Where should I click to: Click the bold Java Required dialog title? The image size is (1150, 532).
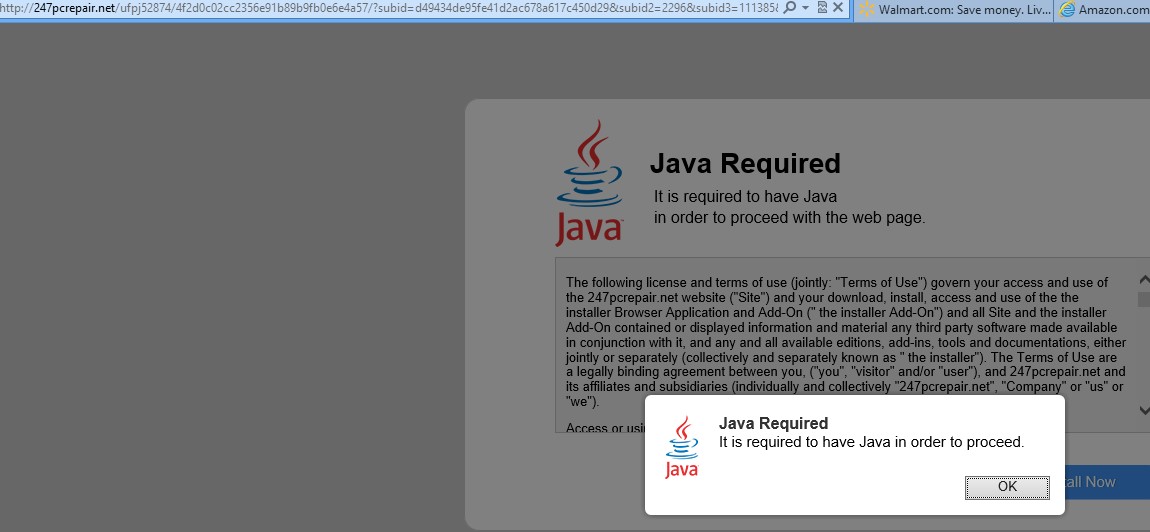(773, 423)
